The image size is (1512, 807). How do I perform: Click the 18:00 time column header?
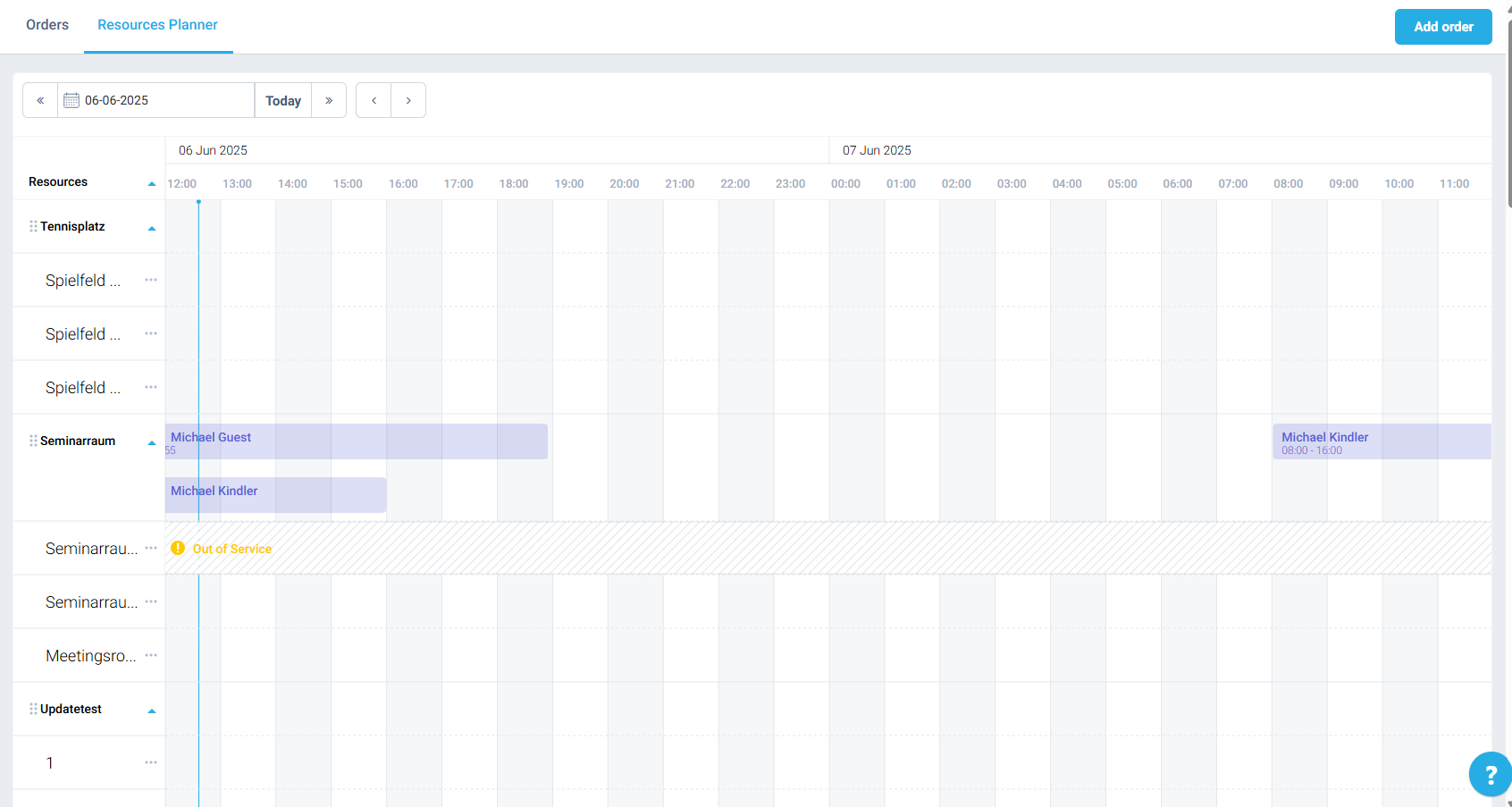click(514, 183)
